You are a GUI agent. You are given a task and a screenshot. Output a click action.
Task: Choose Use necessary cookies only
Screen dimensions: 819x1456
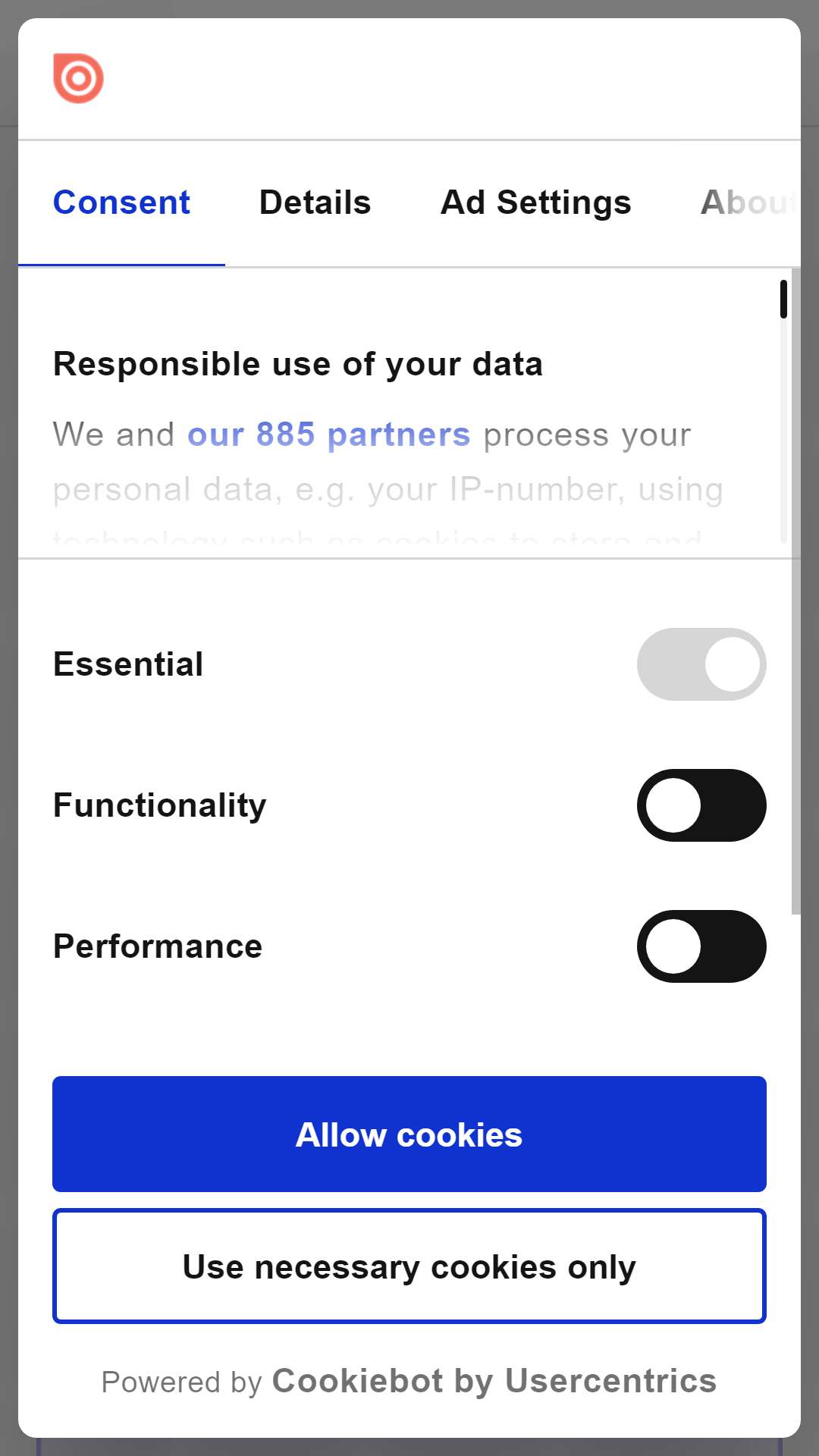click(409, 1266)
